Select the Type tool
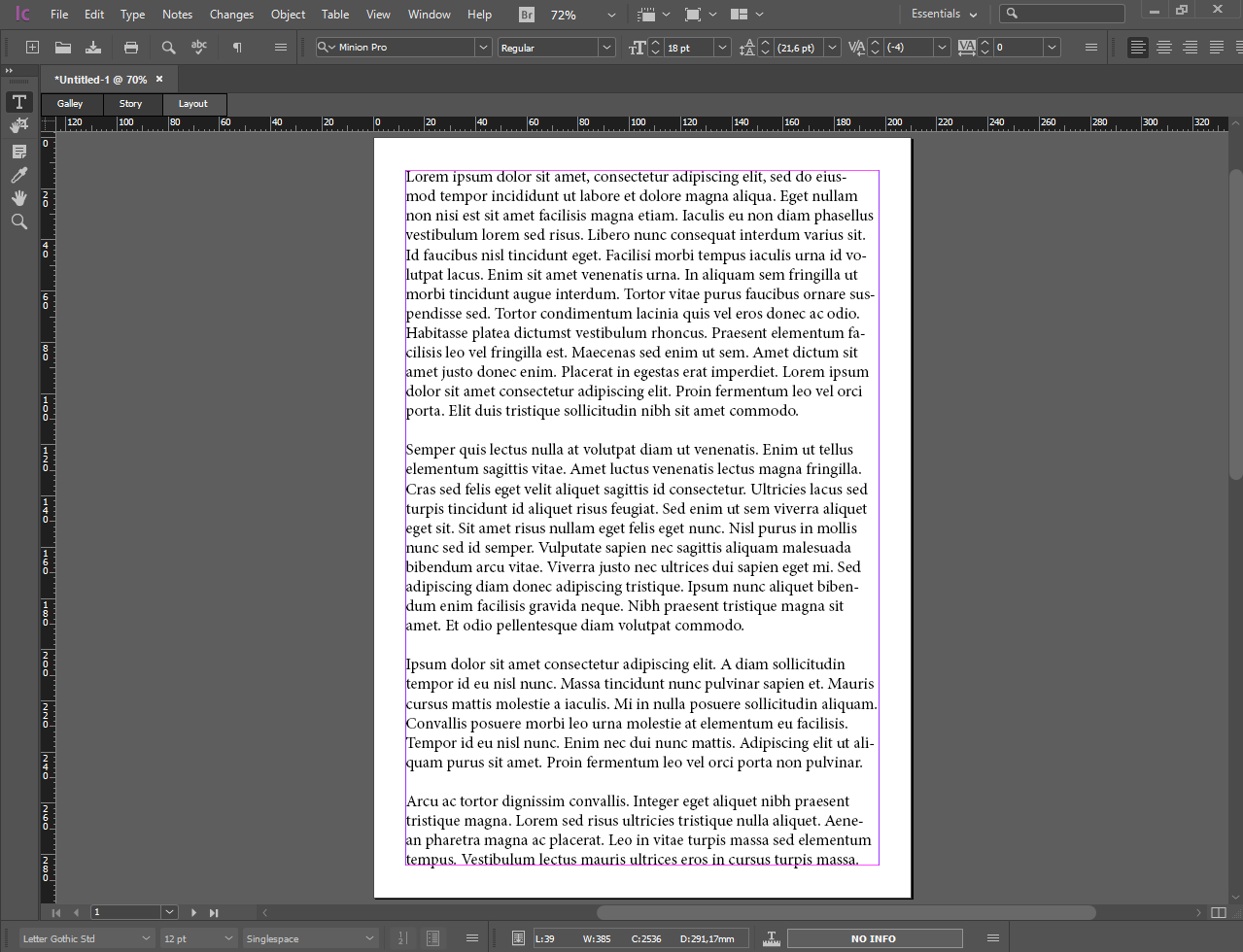The height and width of the screenshot is (952, 1243). [18, 102]
